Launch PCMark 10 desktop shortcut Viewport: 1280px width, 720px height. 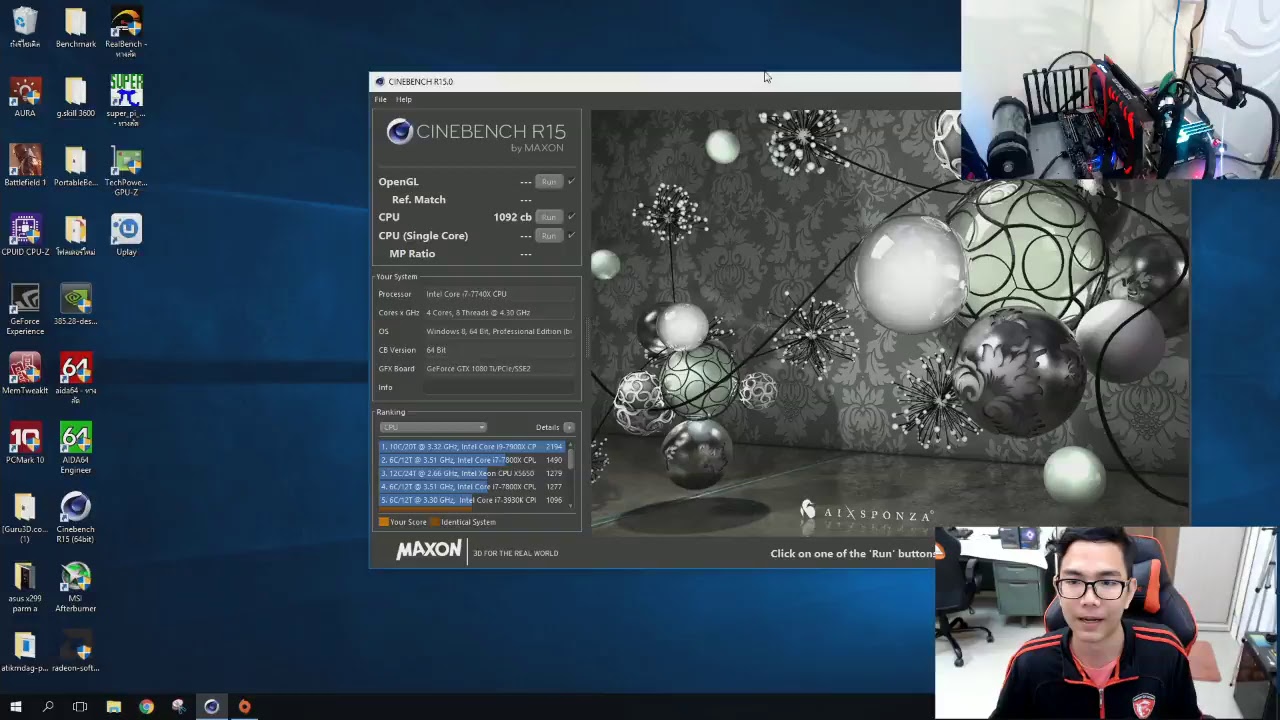click(25, 443)
